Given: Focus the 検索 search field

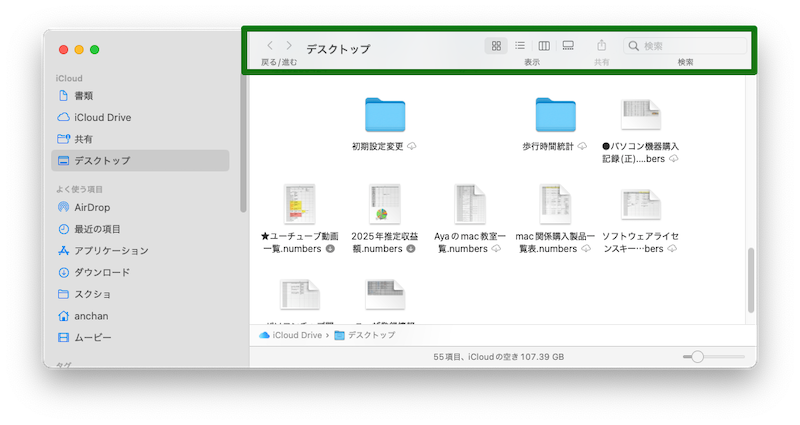Looking at the screenshot, I should point(685,46).
